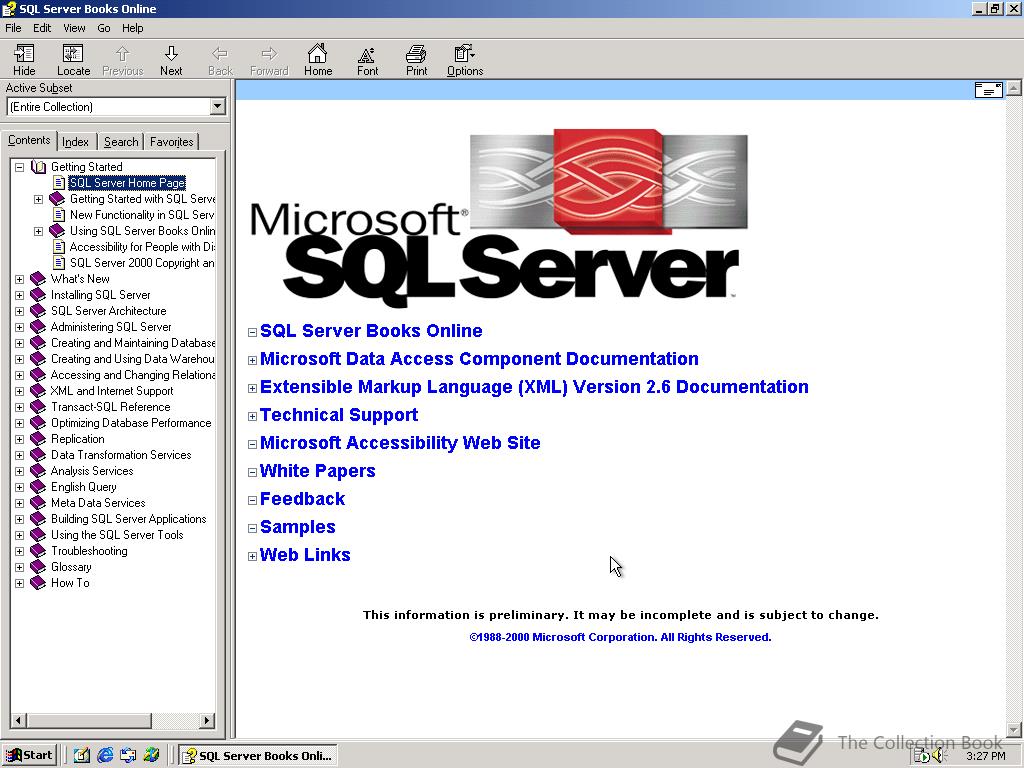The width and height of the screenshot is (1024, 768).
Task: Open the File menu
Action: pyautogui.click(x=13, y=28)
